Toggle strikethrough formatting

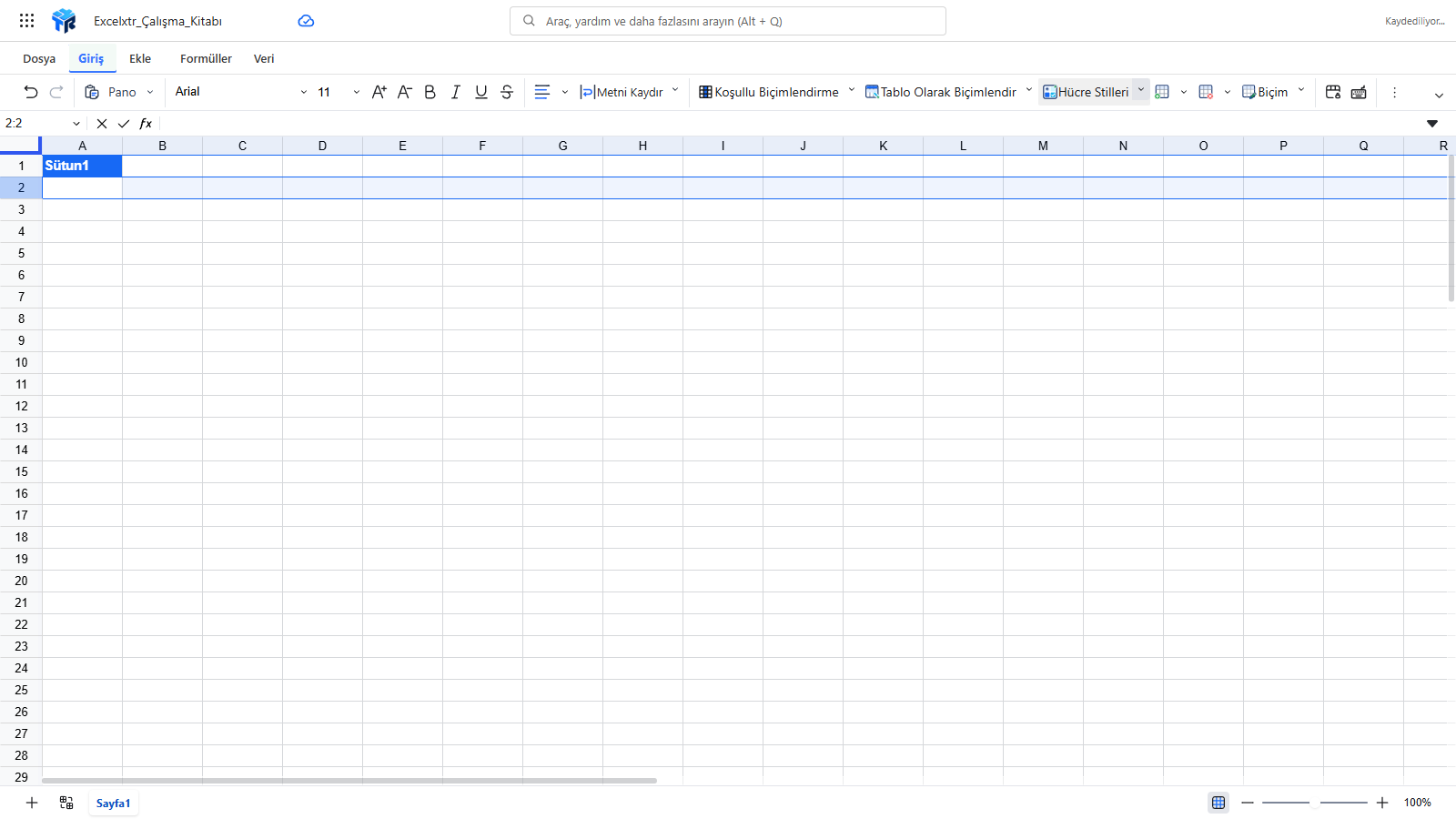[507, 92]
